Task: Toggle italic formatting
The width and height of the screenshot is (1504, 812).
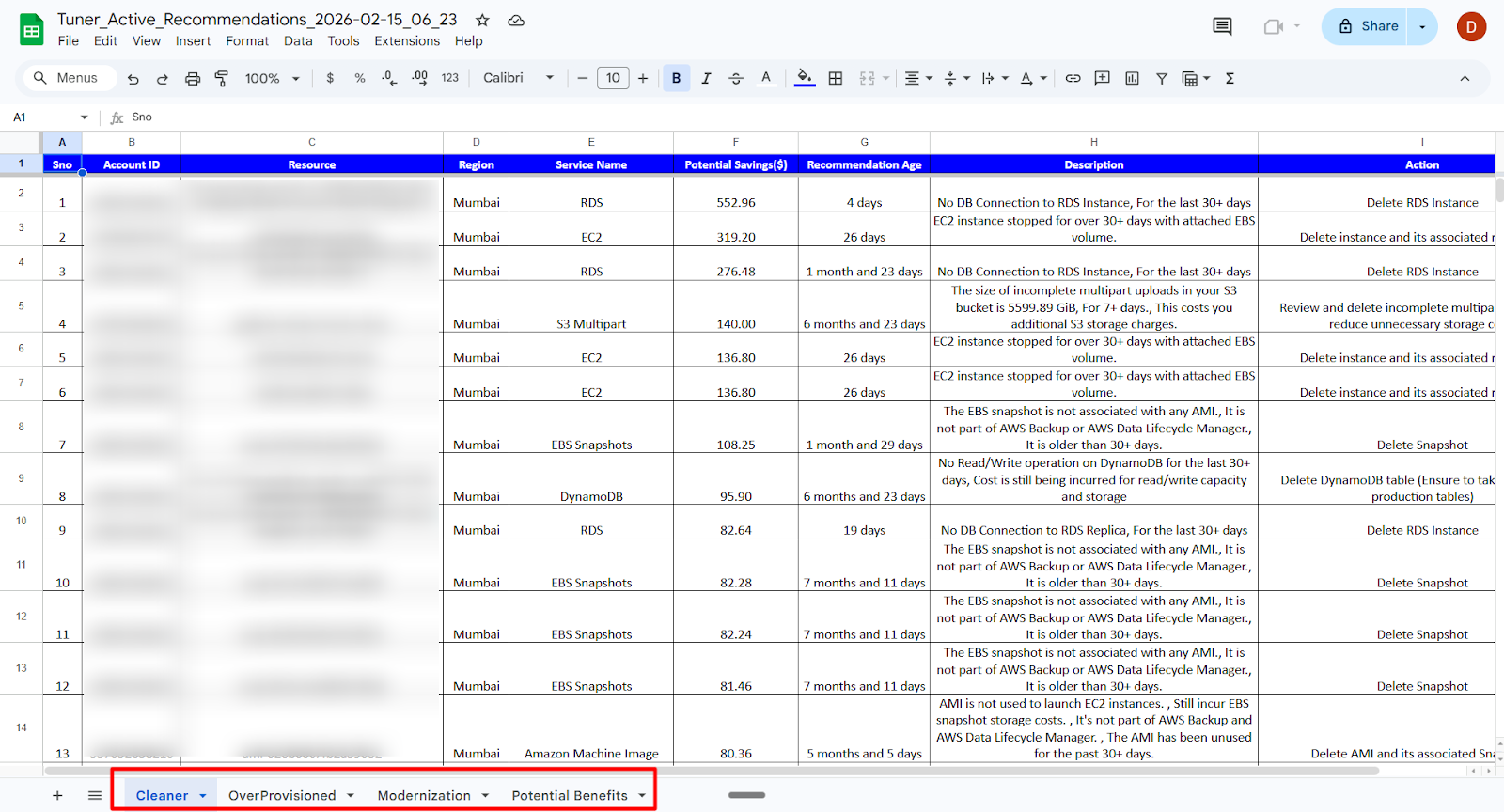Action: [x=706, y=79]
